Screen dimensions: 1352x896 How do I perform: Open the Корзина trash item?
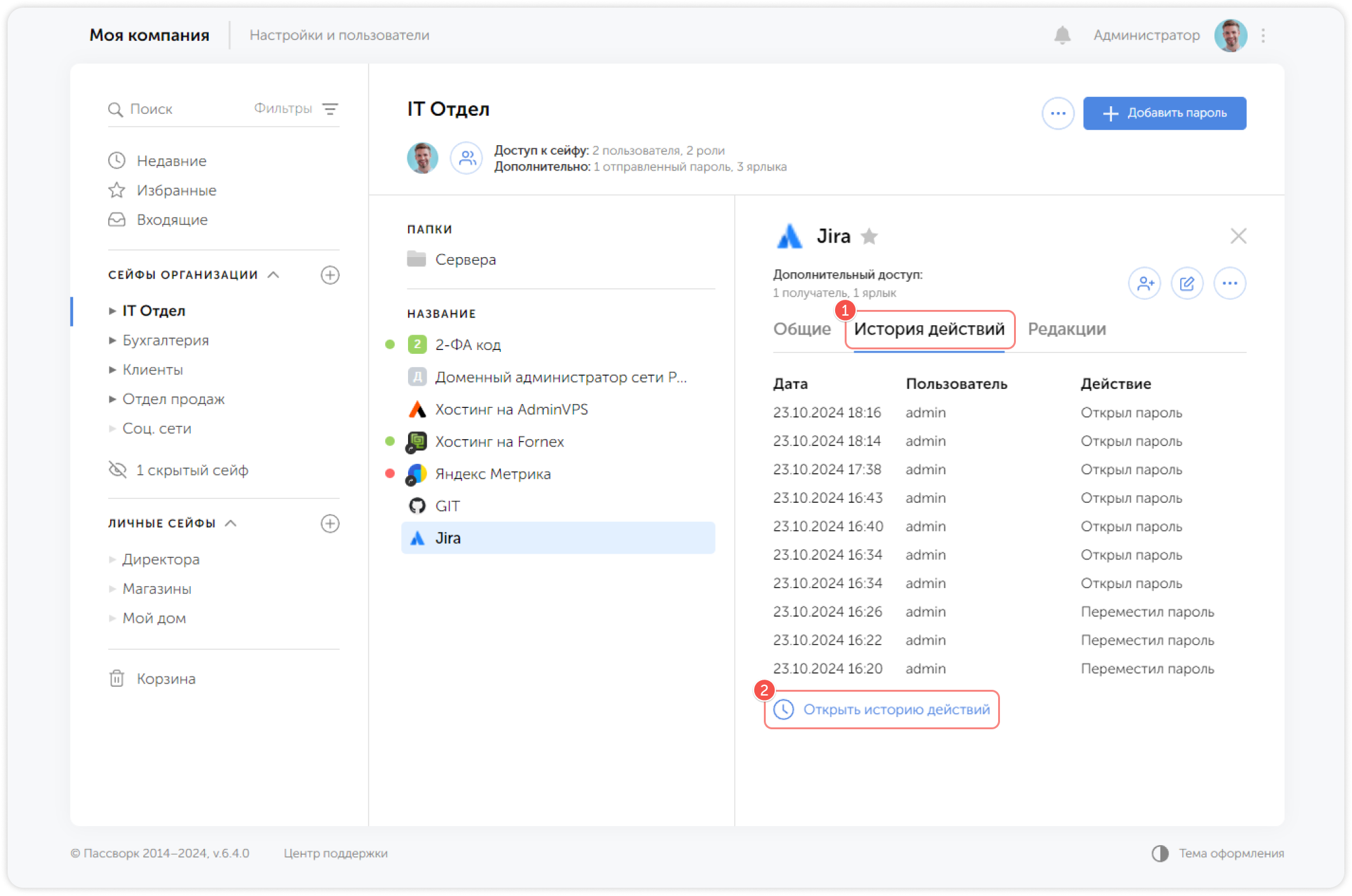(x=165, y=679)
